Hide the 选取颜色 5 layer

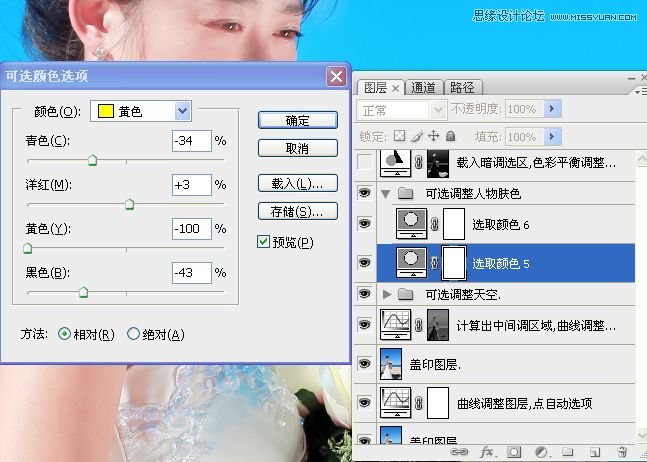[365, 262]
